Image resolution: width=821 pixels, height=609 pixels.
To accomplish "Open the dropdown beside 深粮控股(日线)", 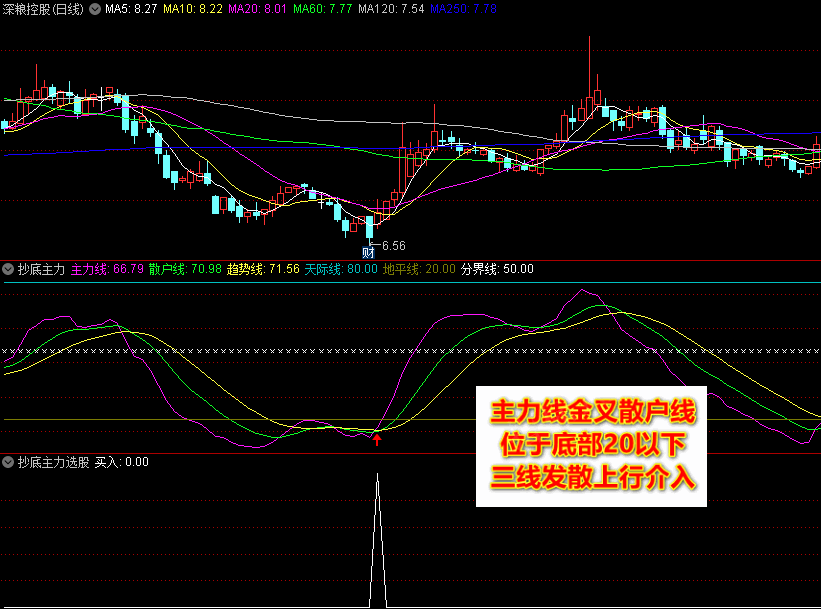I will (95, 9).
